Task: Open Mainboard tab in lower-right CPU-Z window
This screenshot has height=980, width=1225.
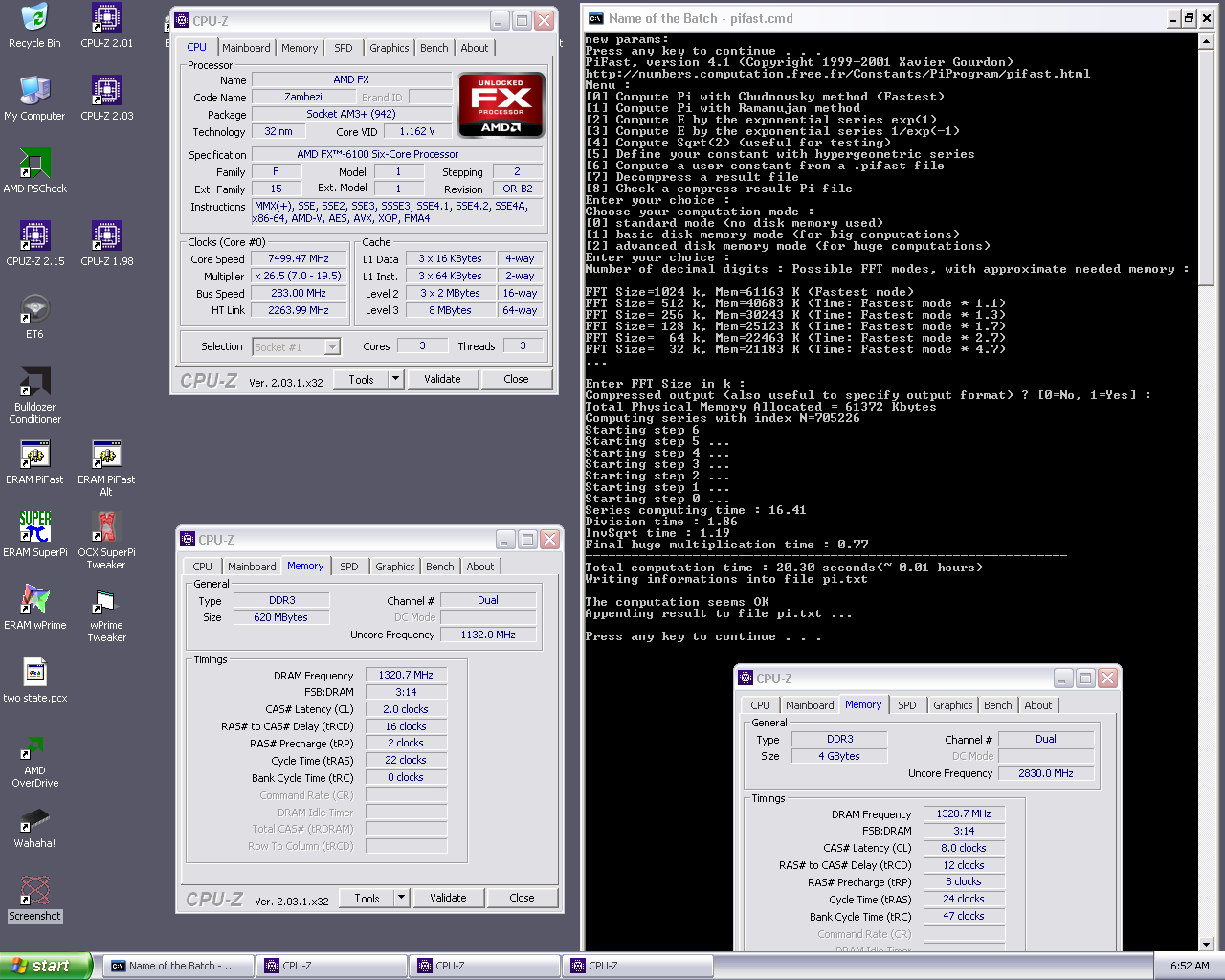Action: point(810,705)
